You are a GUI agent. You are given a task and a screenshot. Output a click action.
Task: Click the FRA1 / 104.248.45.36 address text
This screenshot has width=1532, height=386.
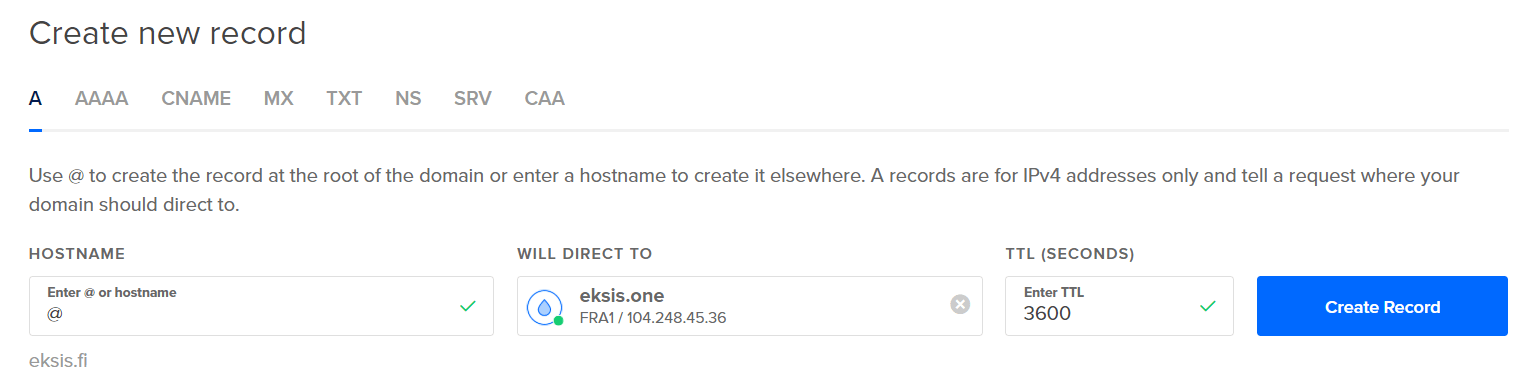[x=653, y=318]
